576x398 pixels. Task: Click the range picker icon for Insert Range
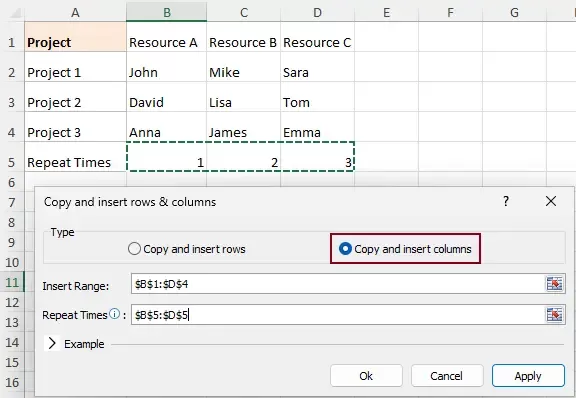coord(554,284)
